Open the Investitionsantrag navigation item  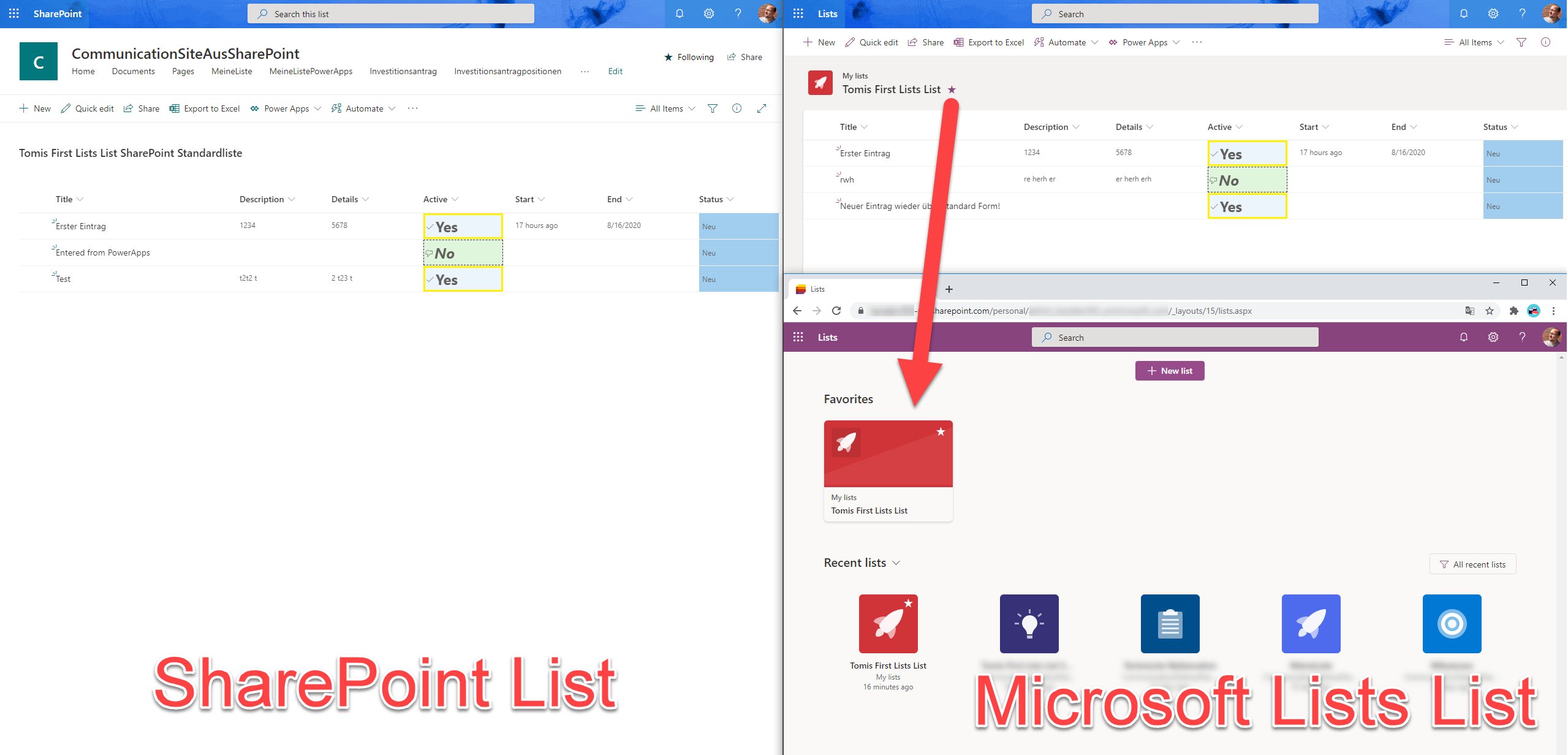click(x=403, y=71)
